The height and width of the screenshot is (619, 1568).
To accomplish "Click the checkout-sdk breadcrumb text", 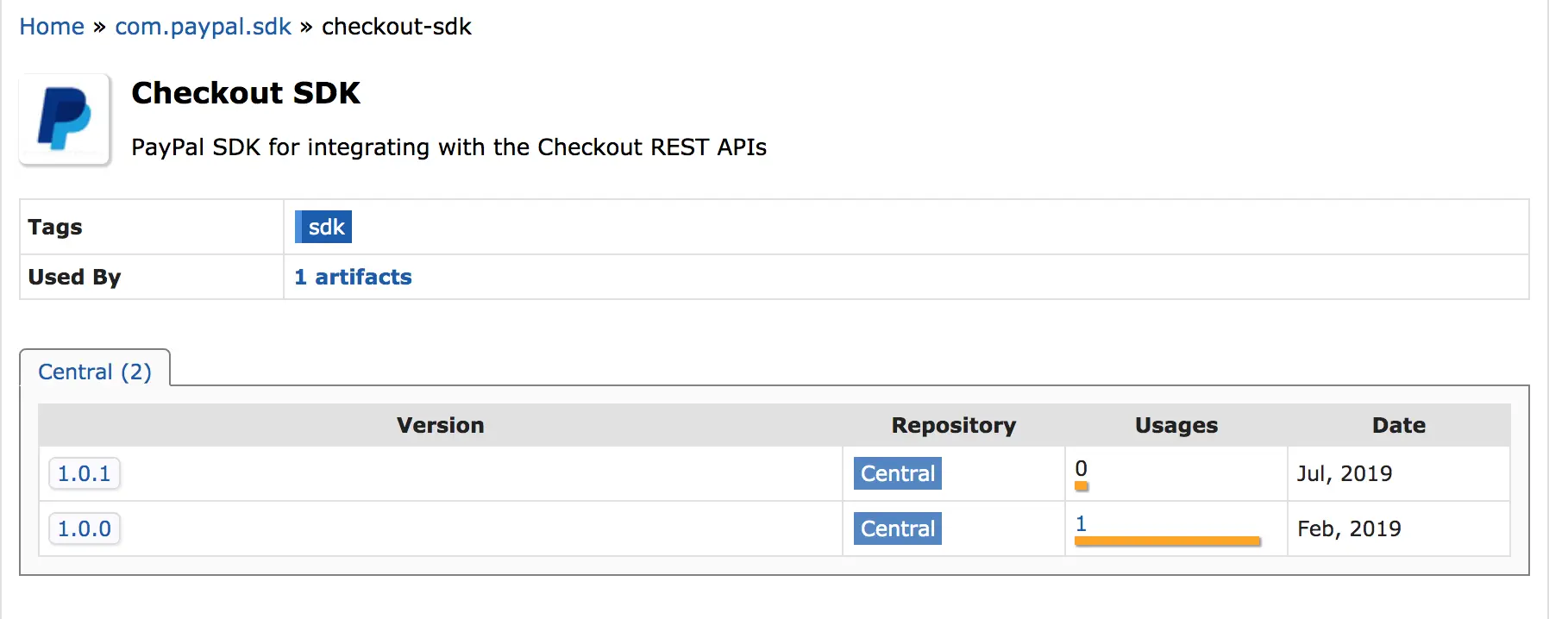I will tap(396, 27).
